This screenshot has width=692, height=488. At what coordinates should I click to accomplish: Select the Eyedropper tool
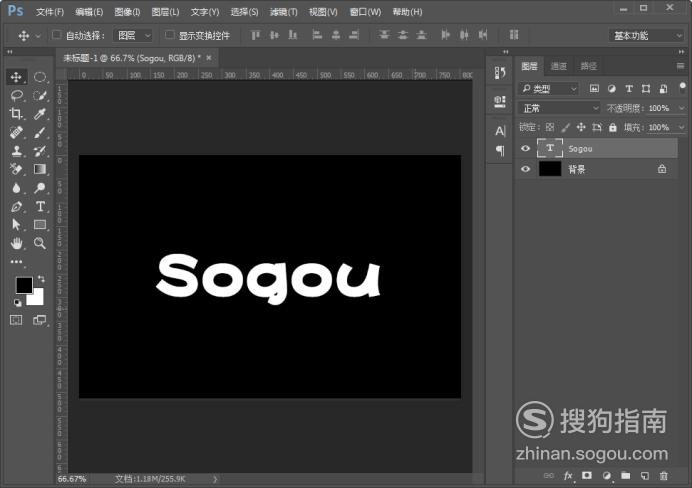(x=40, y=114)
